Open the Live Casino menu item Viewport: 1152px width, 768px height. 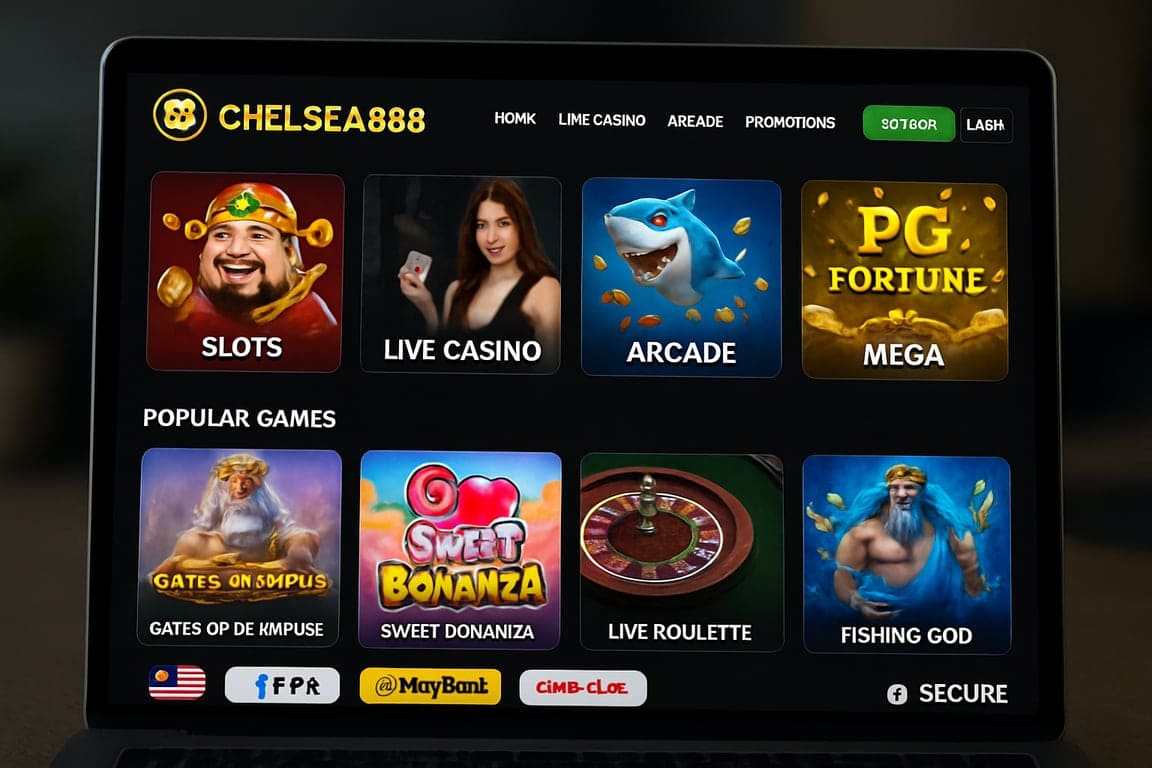click(x=602, y=120)
